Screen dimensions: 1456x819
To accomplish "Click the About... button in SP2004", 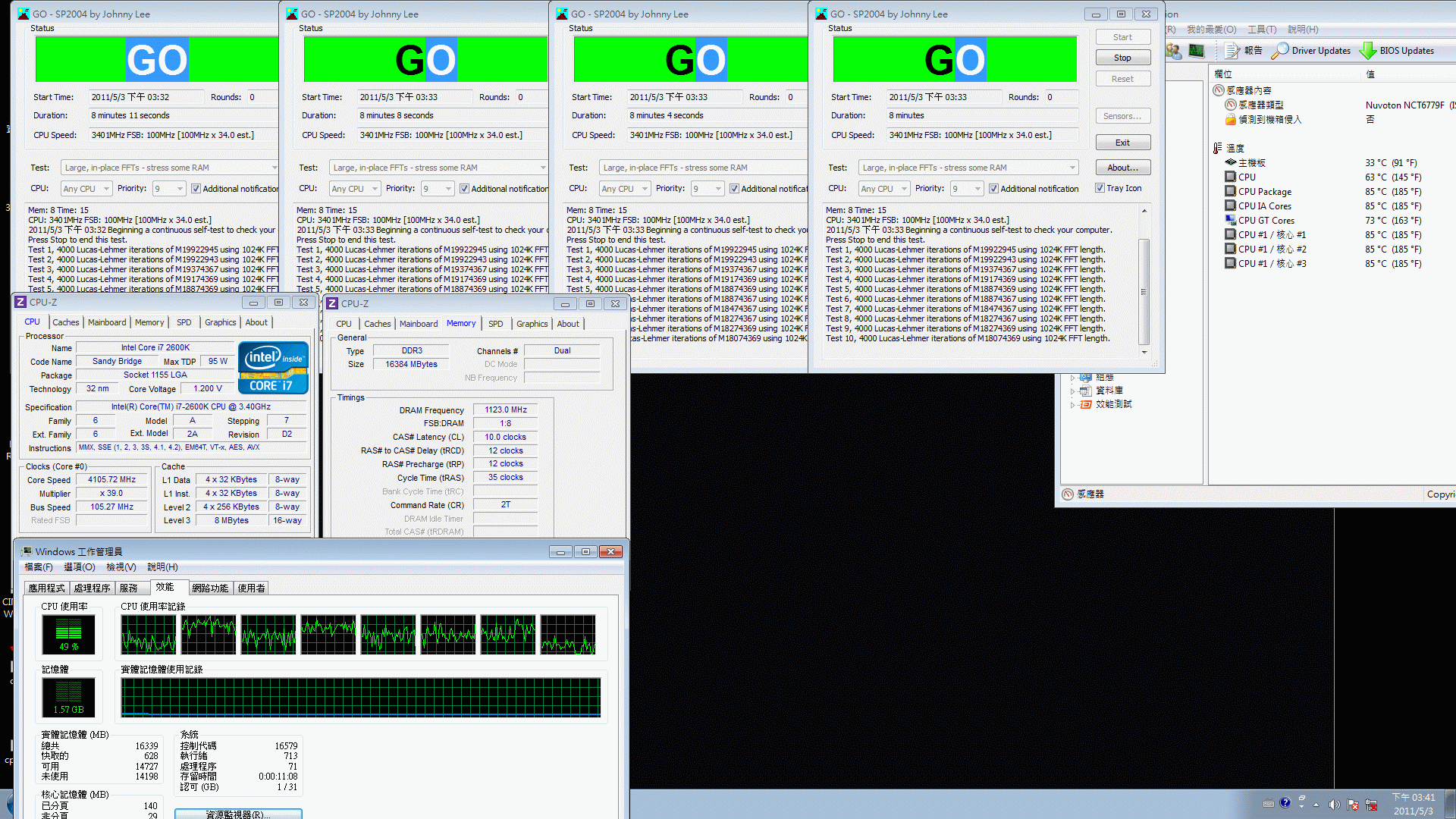I will tap(1122, 168).
